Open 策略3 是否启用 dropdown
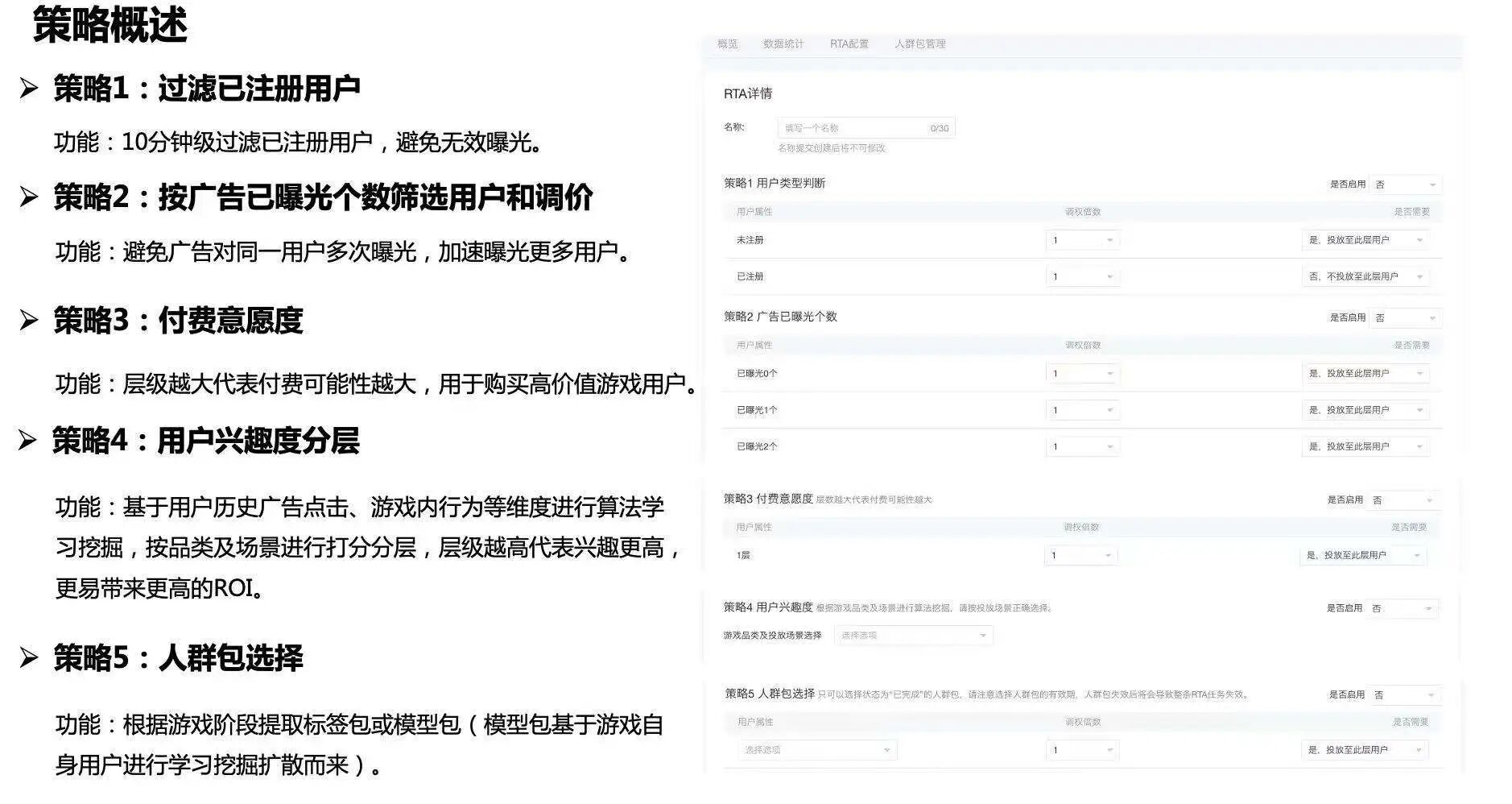Screen dimensions: 1512x804 (1403, 500)
